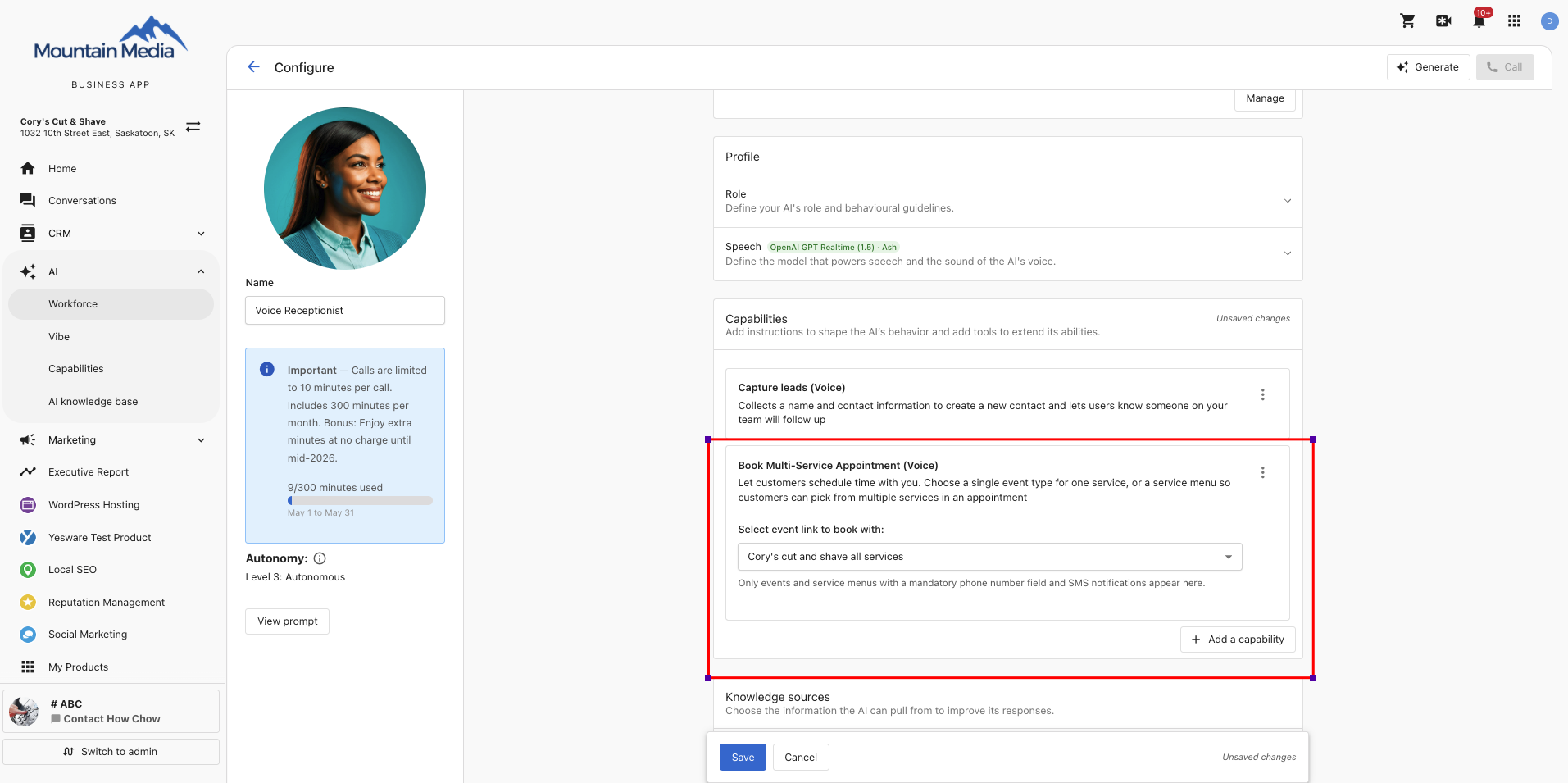This screenshot has height=783, width=1568.
Task: Click Switch to admin button
Action: tap(111, 752)
